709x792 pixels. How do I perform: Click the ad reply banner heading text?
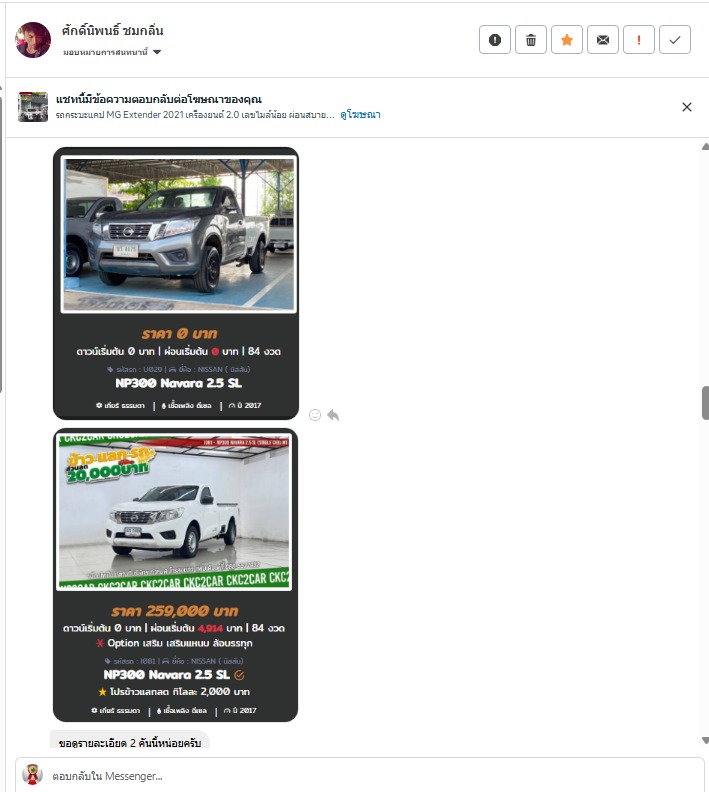pos(159,99)
